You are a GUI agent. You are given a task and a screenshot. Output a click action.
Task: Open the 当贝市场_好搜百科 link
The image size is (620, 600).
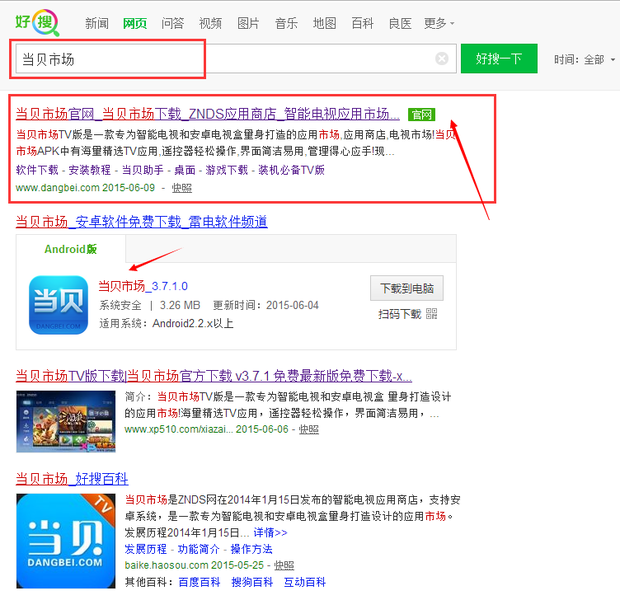72,479
